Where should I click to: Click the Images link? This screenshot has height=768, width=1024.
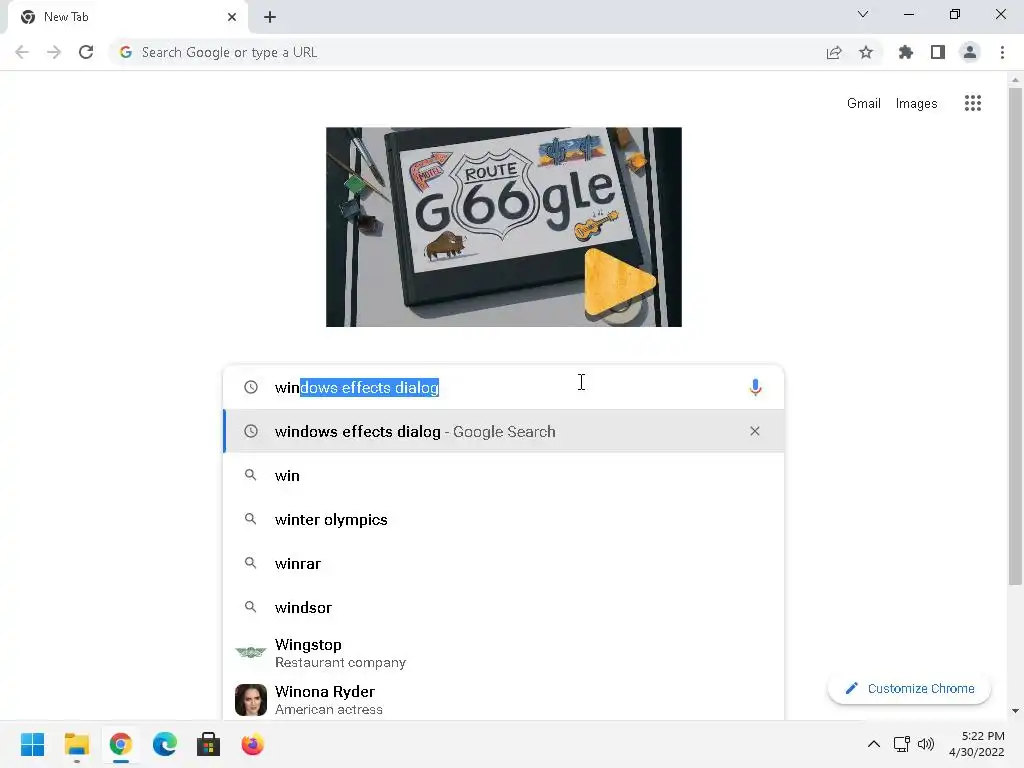(916, 103)
